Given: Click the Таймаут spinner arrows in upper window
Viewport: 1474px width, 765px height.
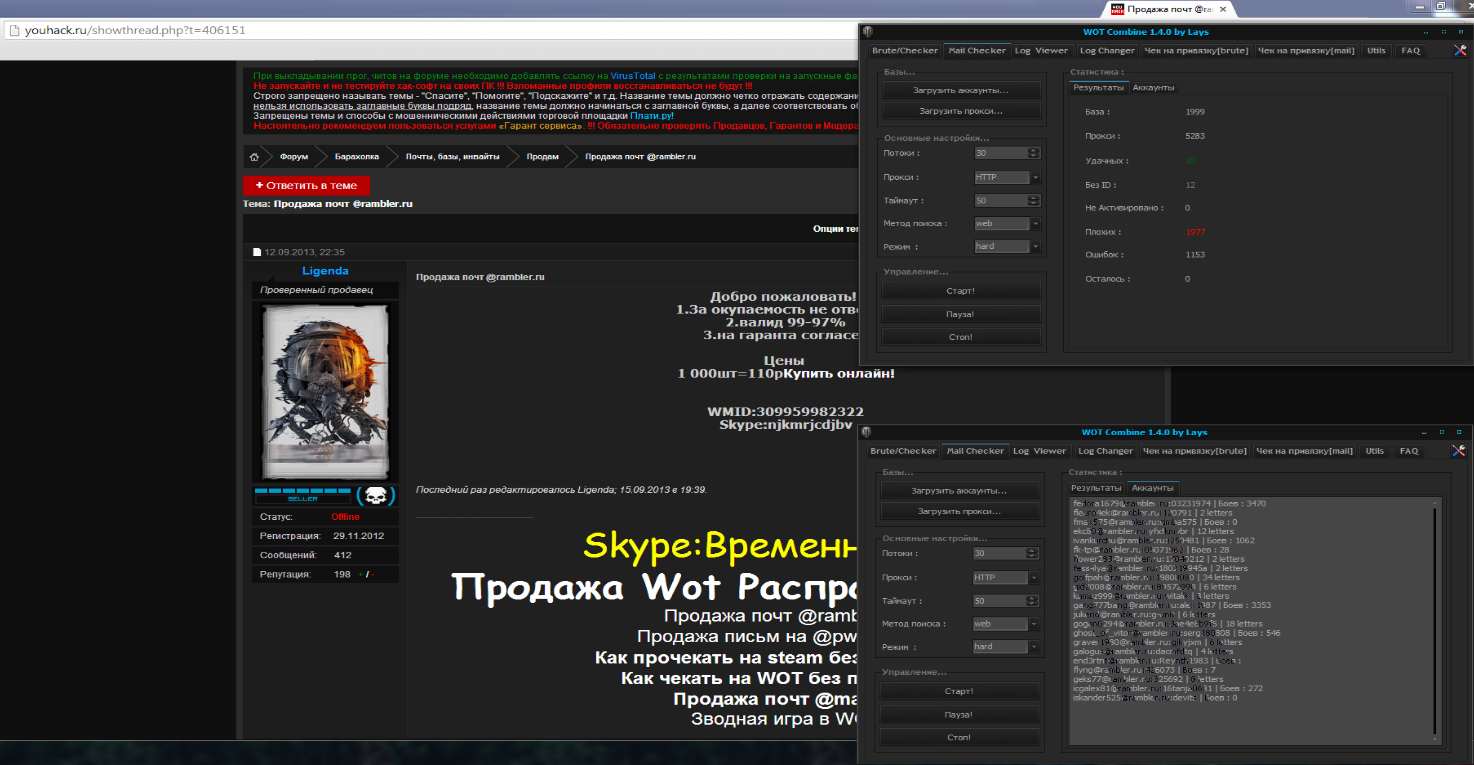Looking at the screenshot, I should pyautogui.click(x=1034, y=201).
